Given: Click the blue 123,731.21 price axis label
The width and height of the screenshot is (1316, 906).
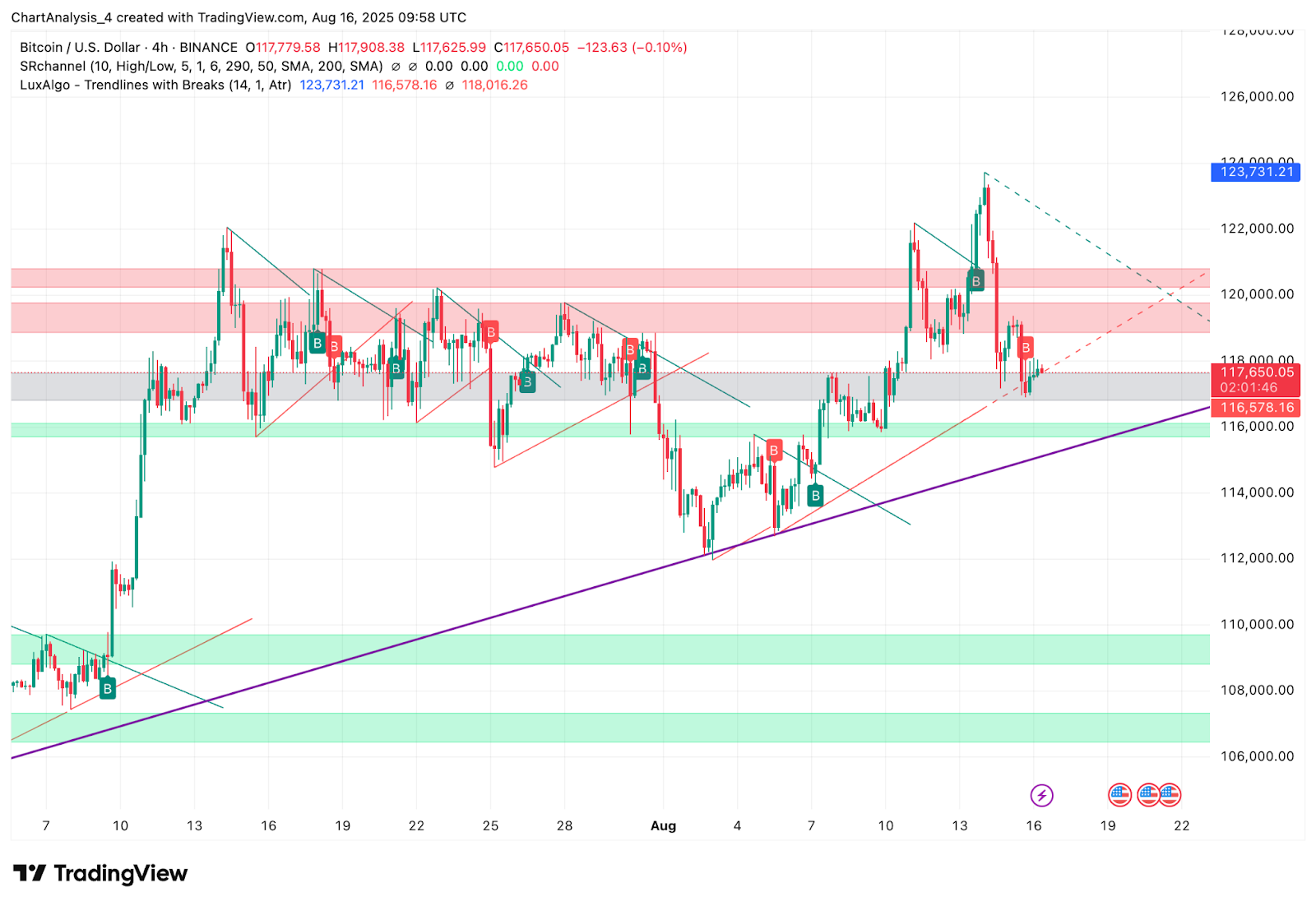Looking at the screenshot, I should pyautogui.click(x=1255, y=172).
